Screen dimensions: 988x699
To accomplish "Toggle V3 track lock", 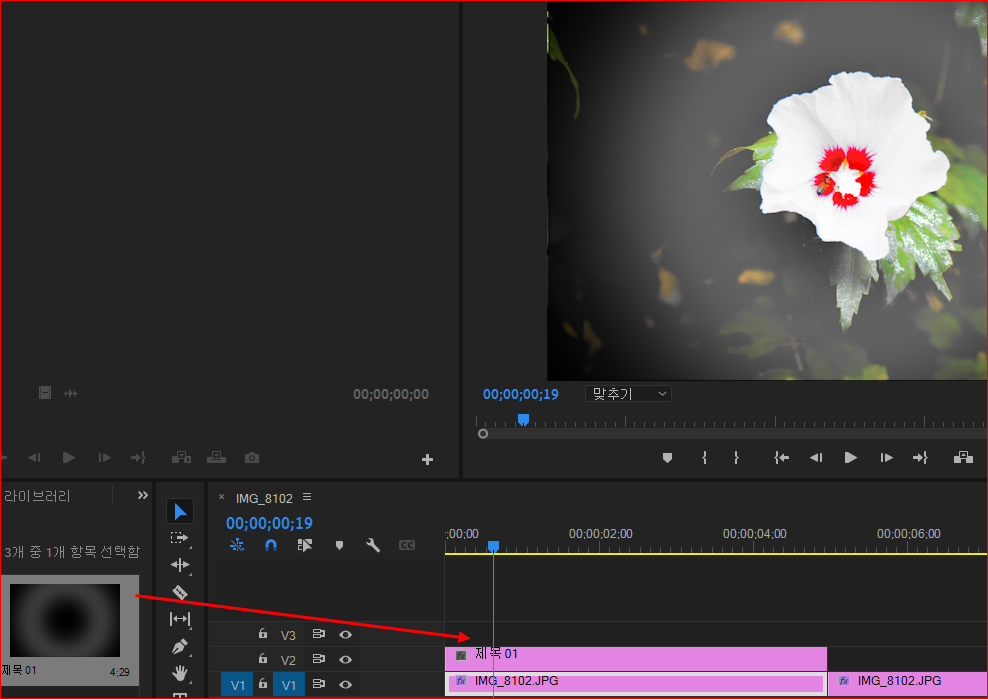I will (x=263, y=633).
